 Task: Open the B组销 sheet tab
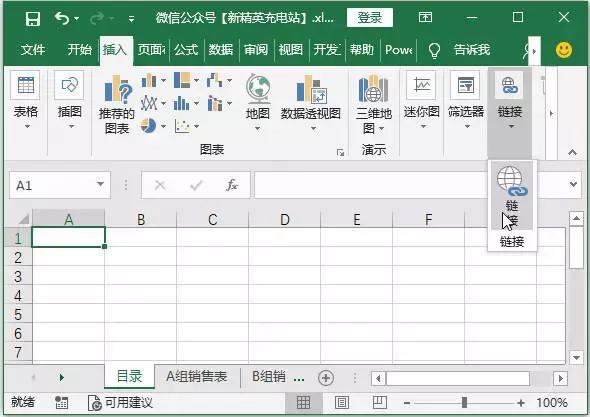tap(269, 376)
